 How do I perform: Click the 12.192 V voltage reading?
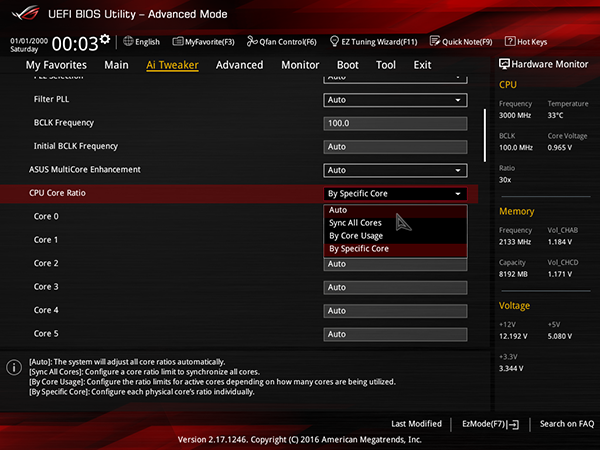(x=513, y=336)
